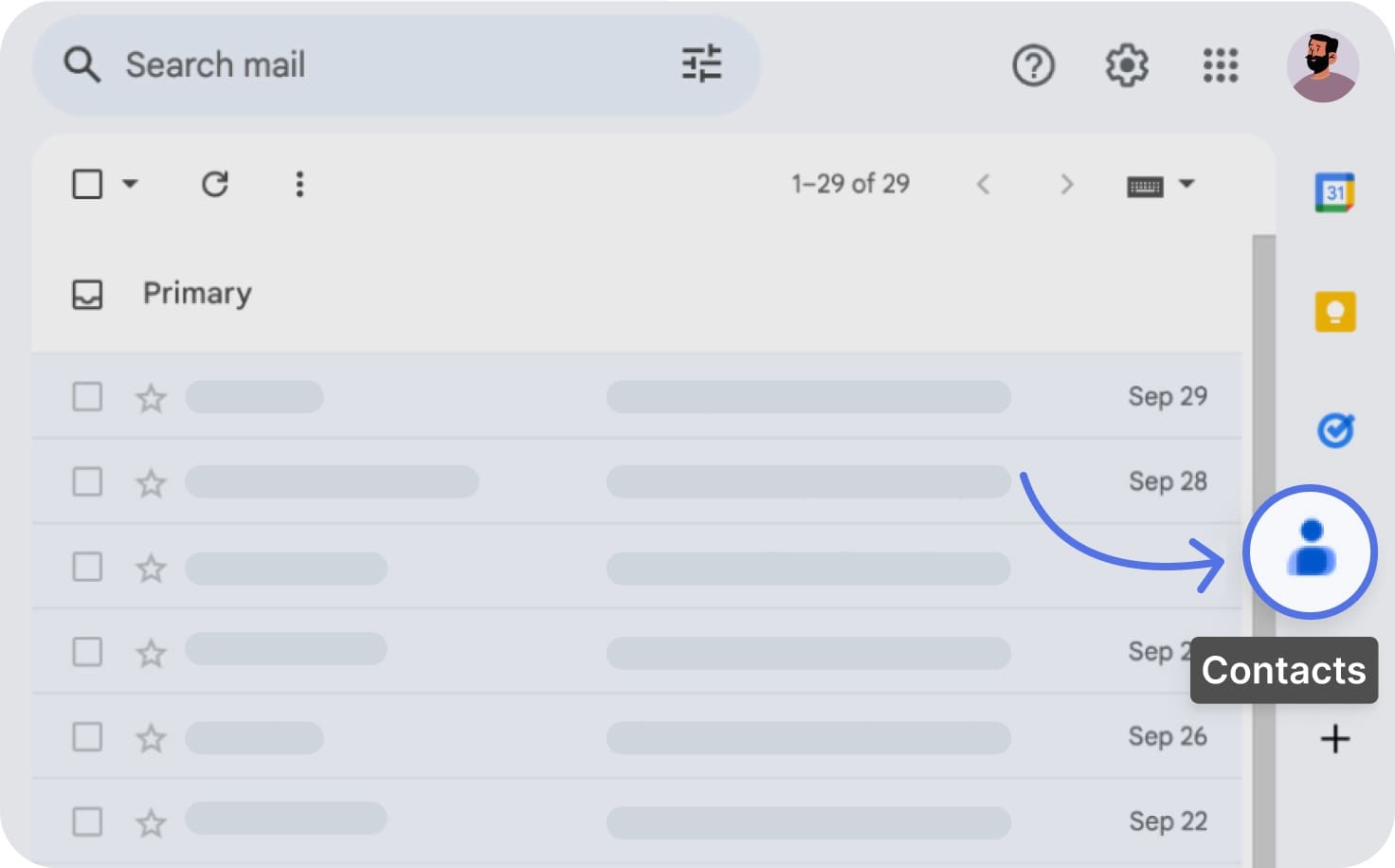Open the Help menu
This screenshot has height=868, width=1395.
(1034, 64)
